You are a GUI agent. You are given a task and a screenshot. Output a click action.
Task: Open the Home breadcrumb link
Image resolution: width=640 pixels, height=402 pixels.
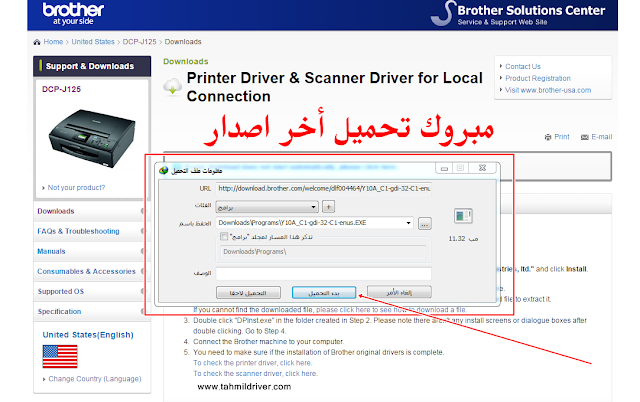click(x=53, y=42)
